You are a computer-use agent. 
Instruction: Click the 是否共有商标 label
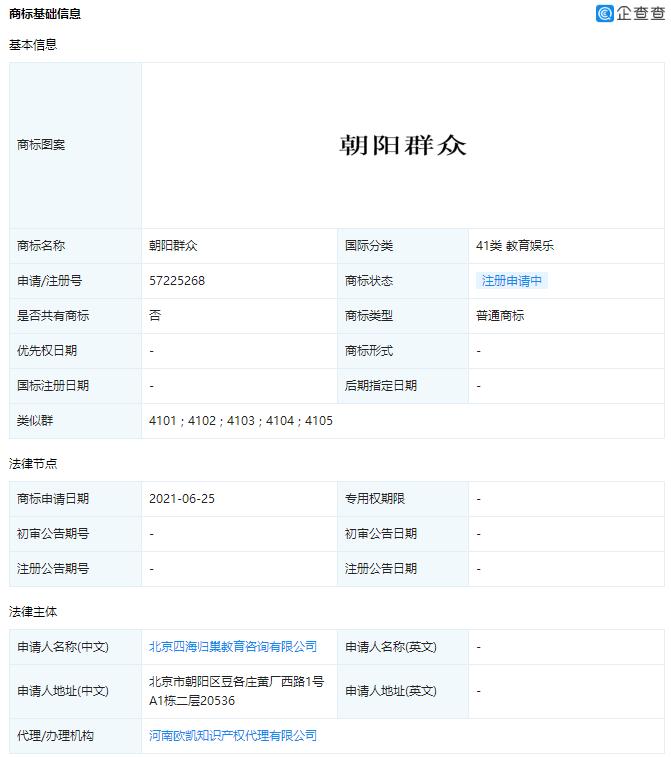(x=53, y=316)
